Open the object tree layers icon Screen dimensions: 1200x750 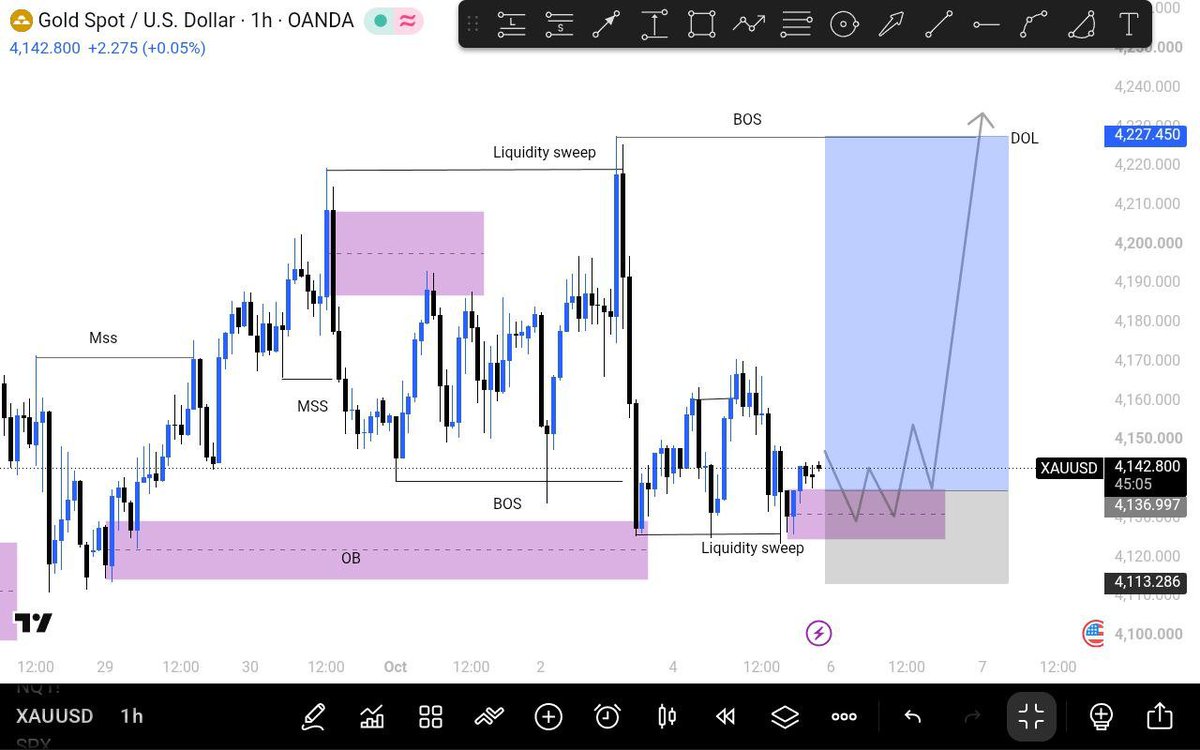click(x=785, y=716)
